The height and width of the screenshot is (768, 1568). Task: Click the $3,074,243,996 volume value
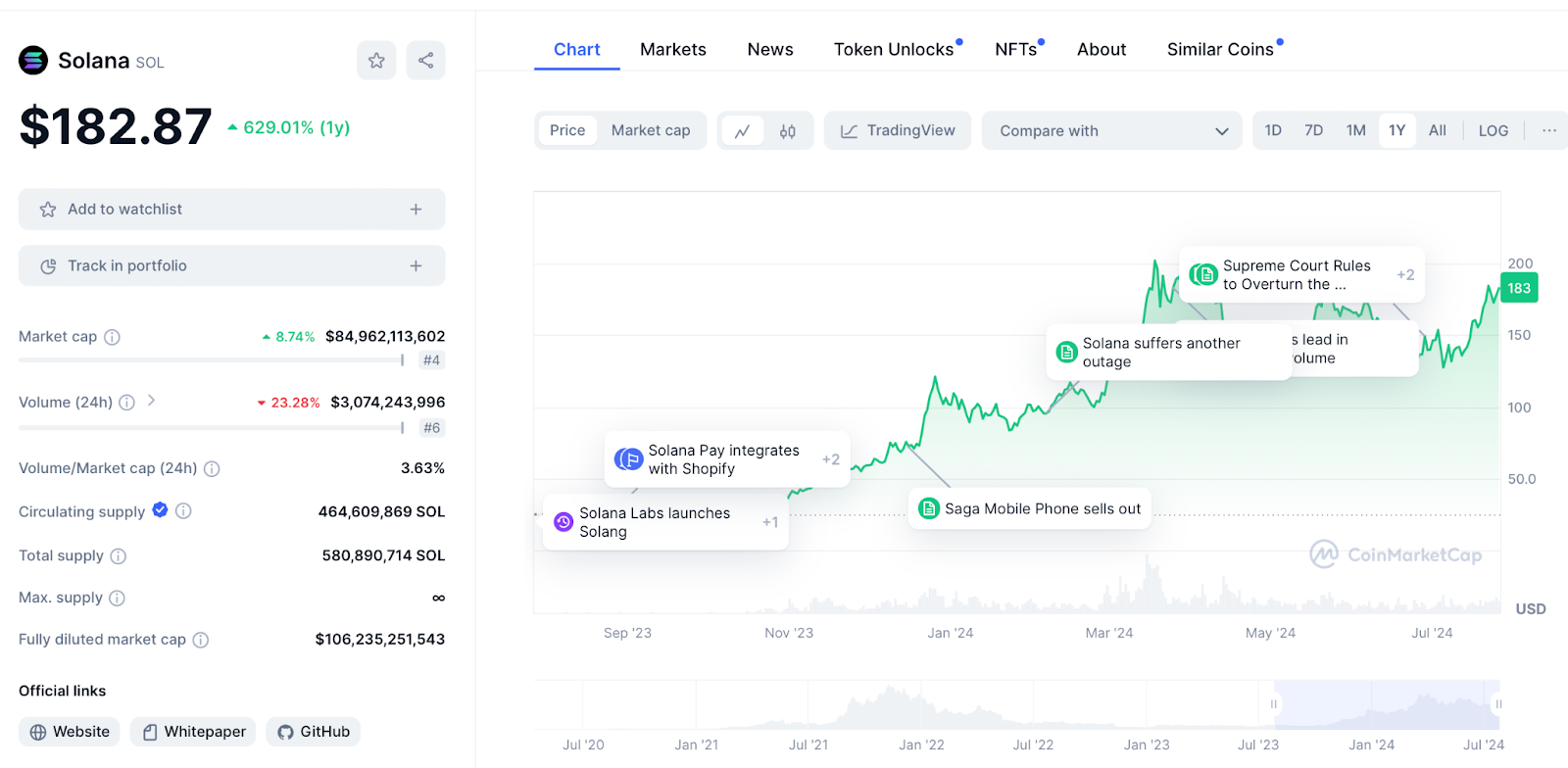tap(388, 402)
